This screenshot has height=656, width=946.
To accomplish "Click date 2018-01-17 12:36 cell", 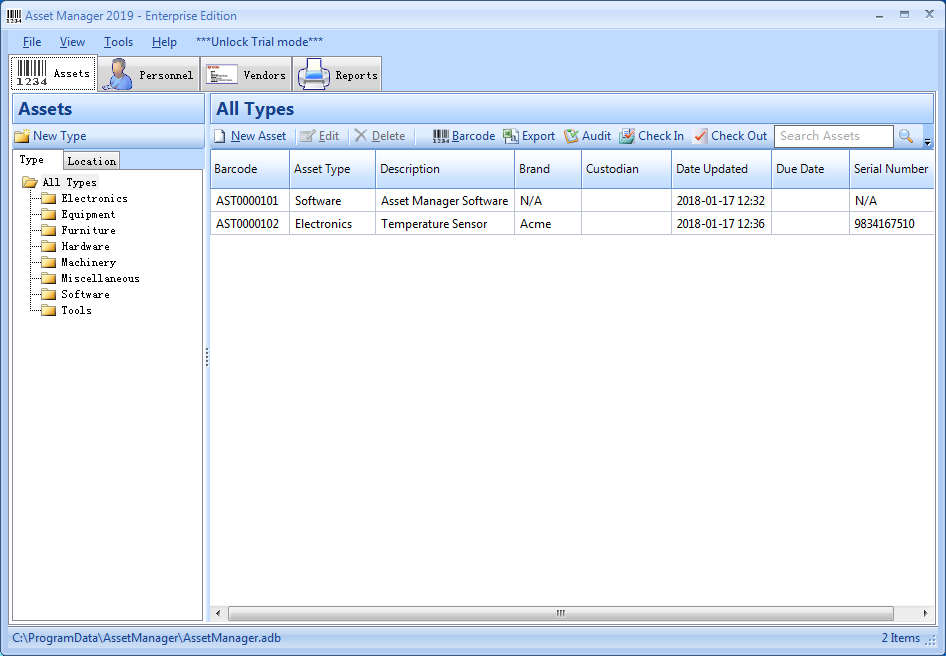I will 721,224.
